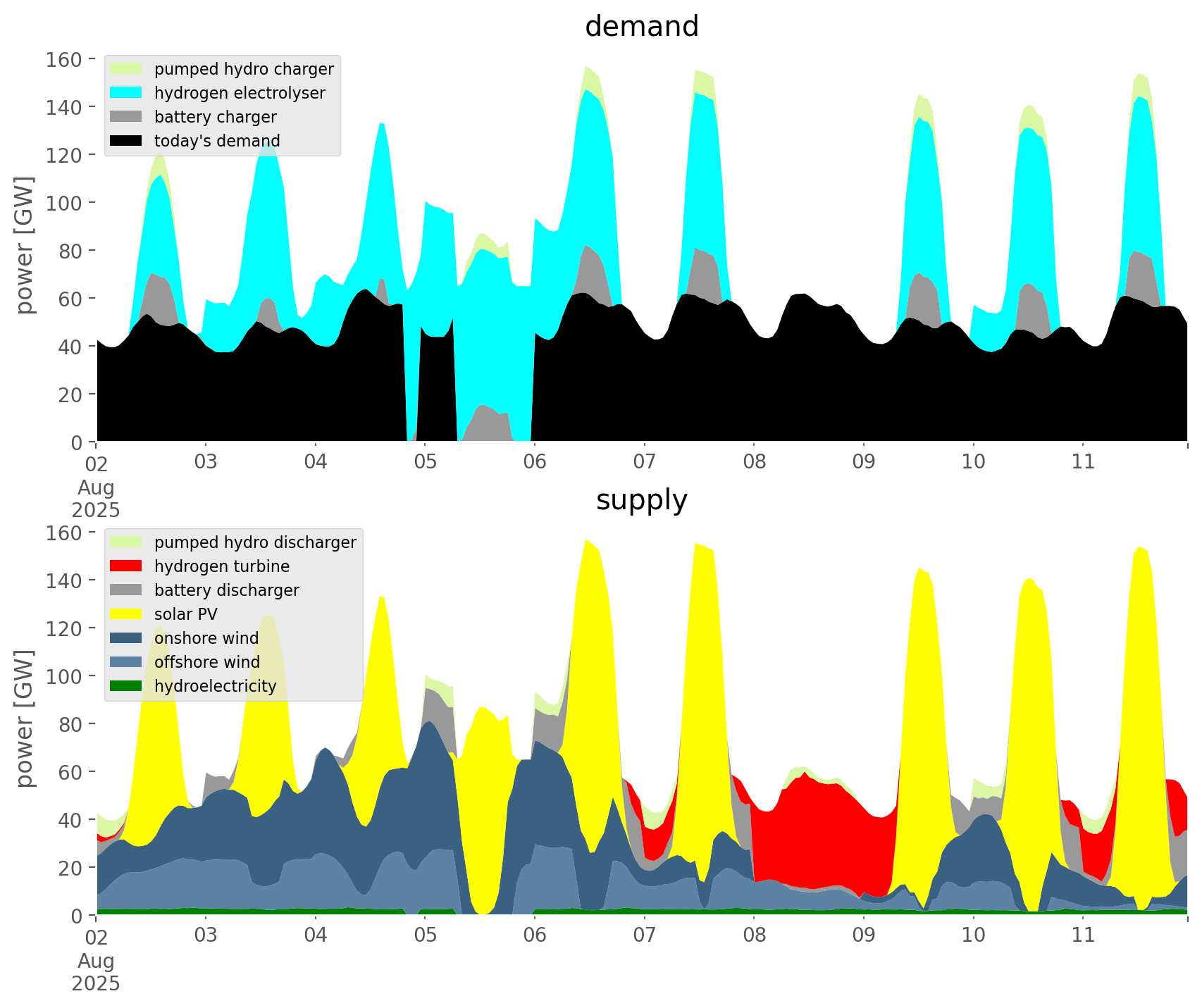This screenshot has width=1202, height=1008.
Task: Click the supply chart's power [GW] axis label
Action: (x=25, y=718)
